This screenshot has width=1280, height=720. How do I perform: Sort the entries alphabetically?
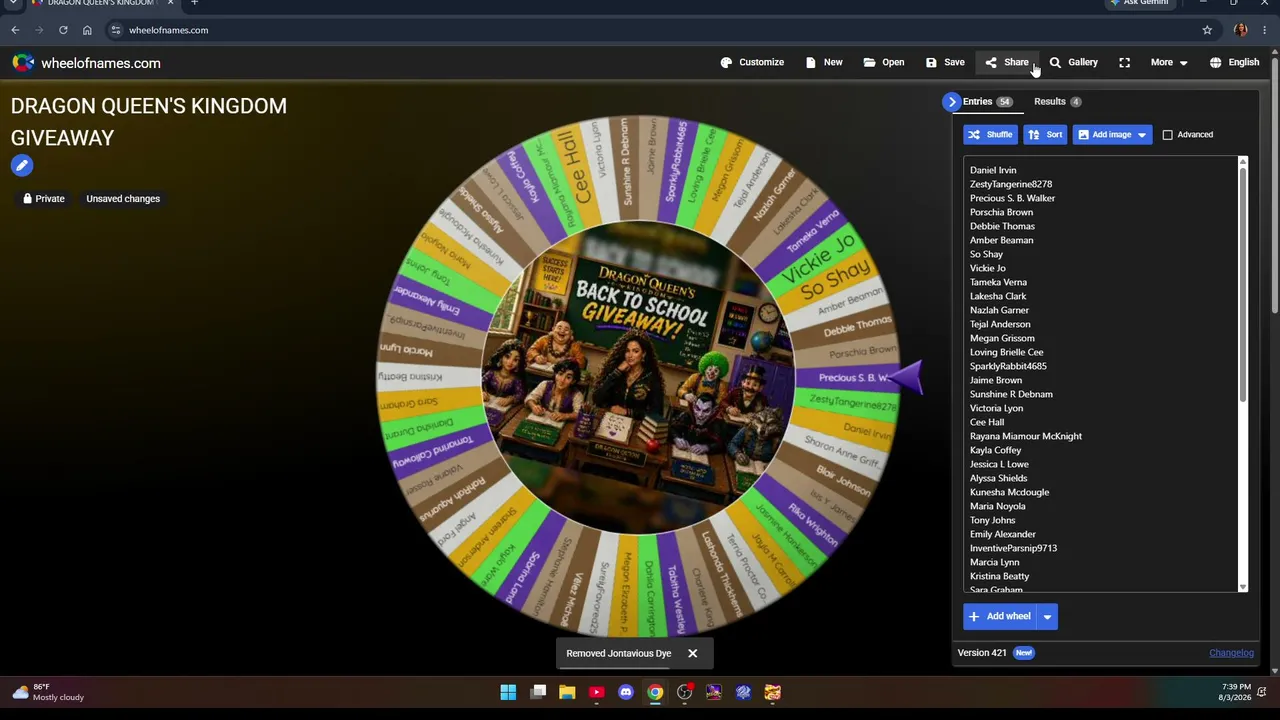click(1045, 134)
